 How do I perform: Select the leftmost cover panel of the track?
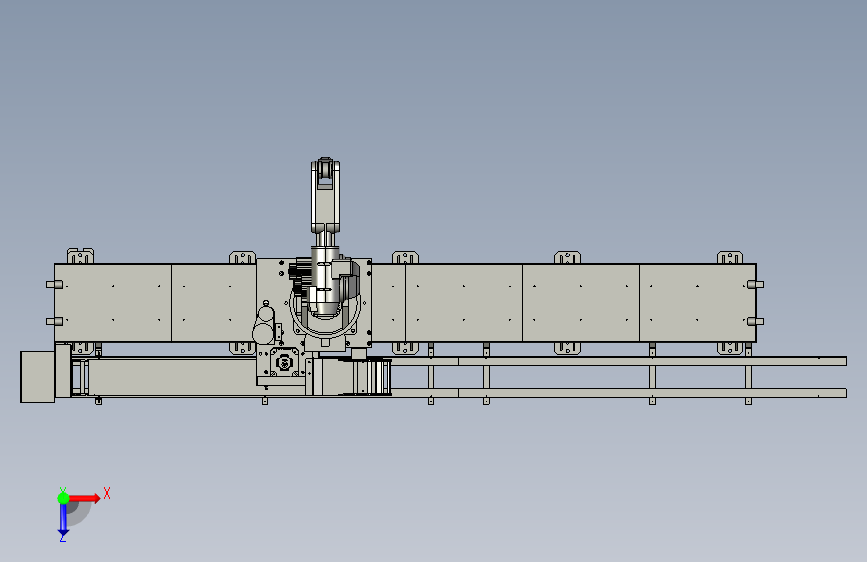[x=113, y=303]
